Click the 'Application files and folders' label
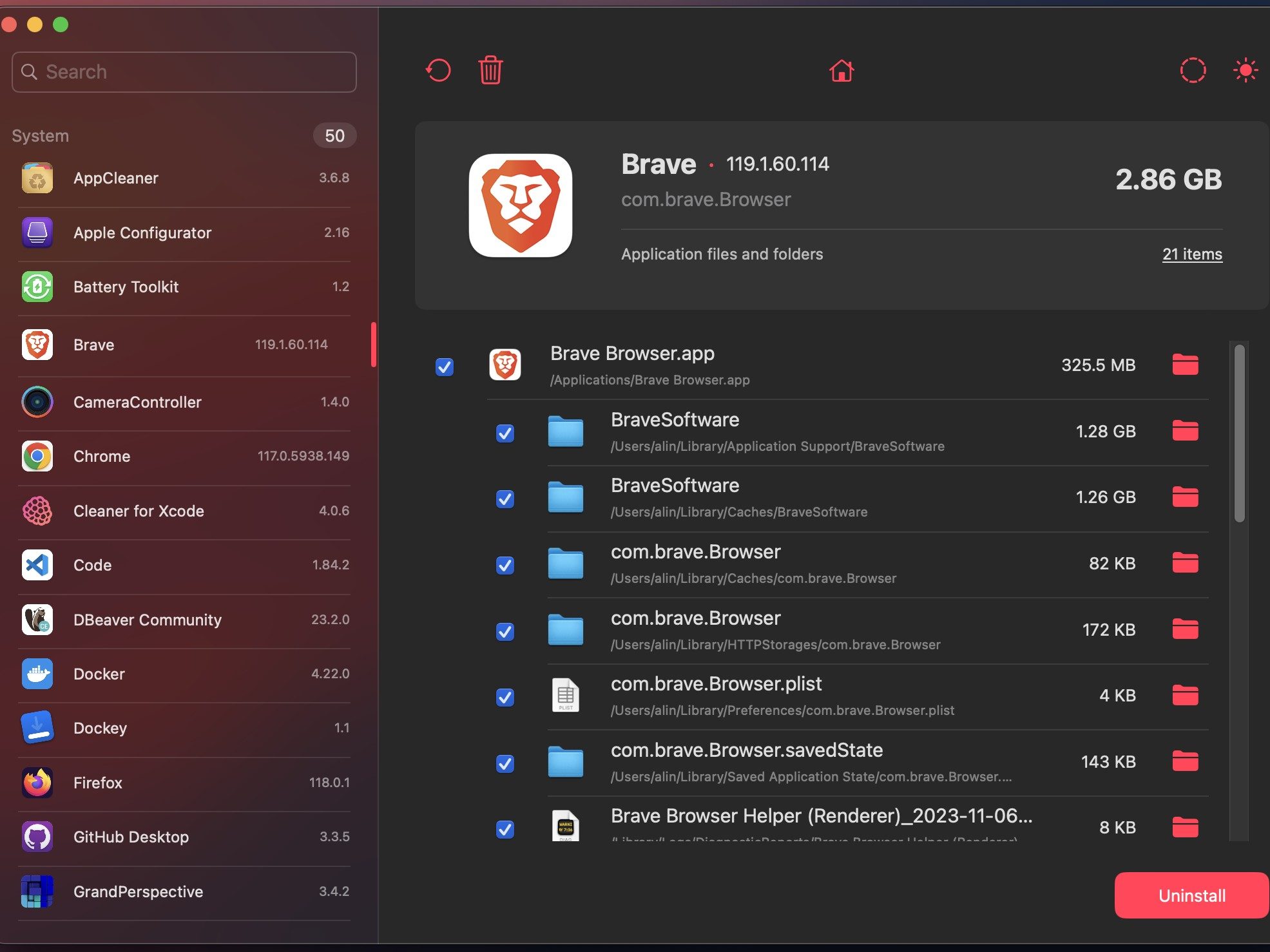 [722, 254]
